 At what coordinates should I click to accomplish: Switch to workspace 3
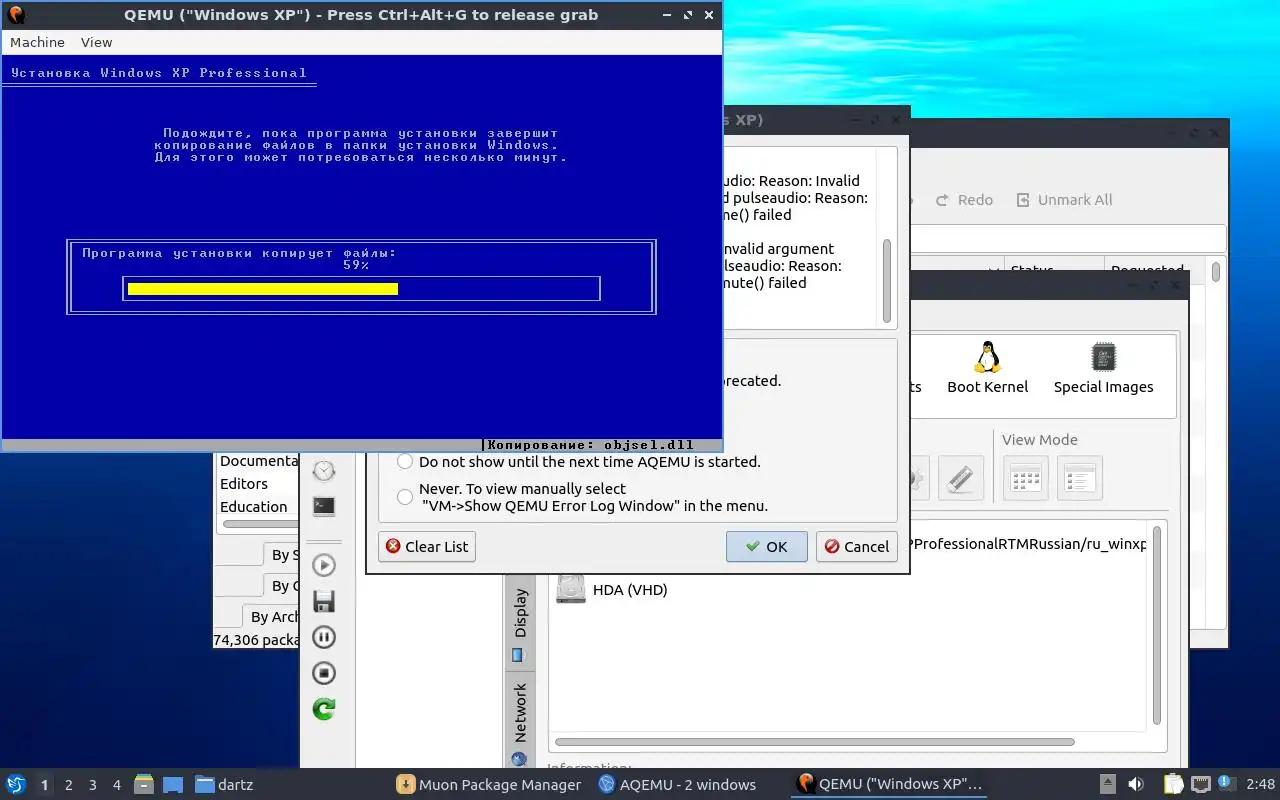(93, 785)
